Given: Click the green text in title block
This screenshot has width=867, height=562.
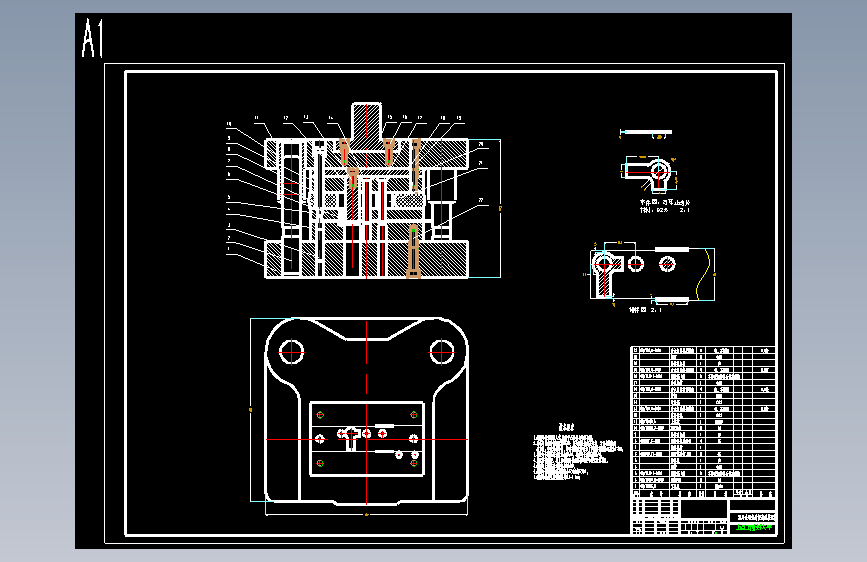Looking at the screenshot, I should 755,528.
